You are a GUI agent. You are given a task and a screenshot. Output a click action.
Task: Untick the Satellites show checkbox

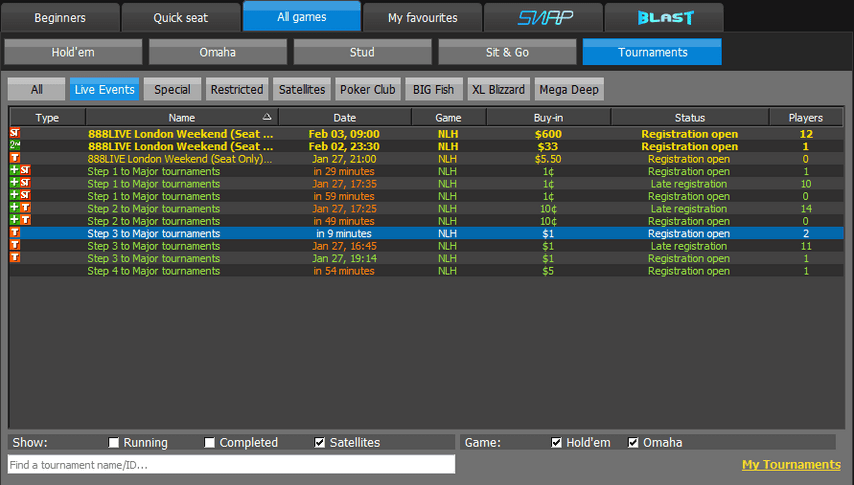(x=320, y=442)
